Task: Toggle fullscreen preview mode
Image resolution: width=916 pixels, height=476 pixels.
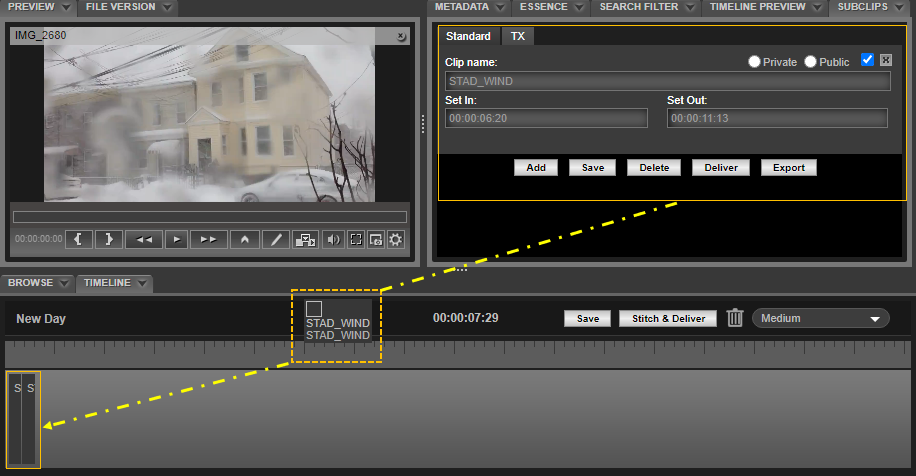Action: click(356, 239)
